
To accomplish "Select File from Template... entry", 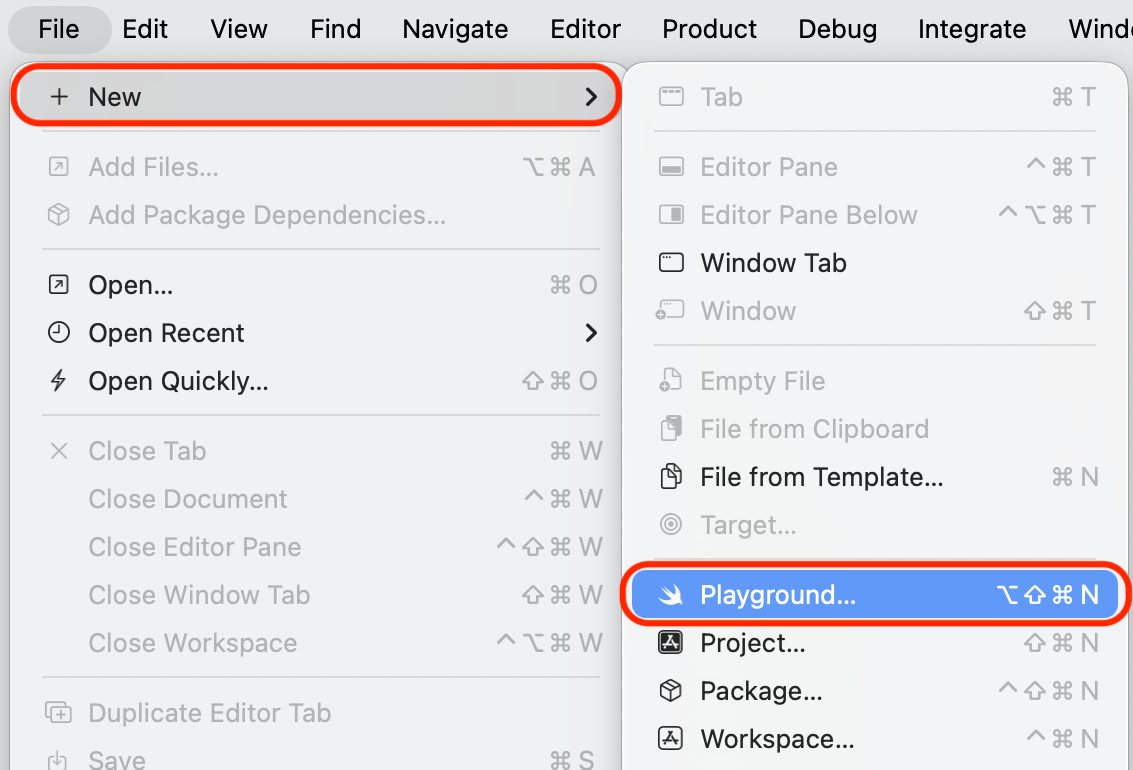I will pos(876,477).
